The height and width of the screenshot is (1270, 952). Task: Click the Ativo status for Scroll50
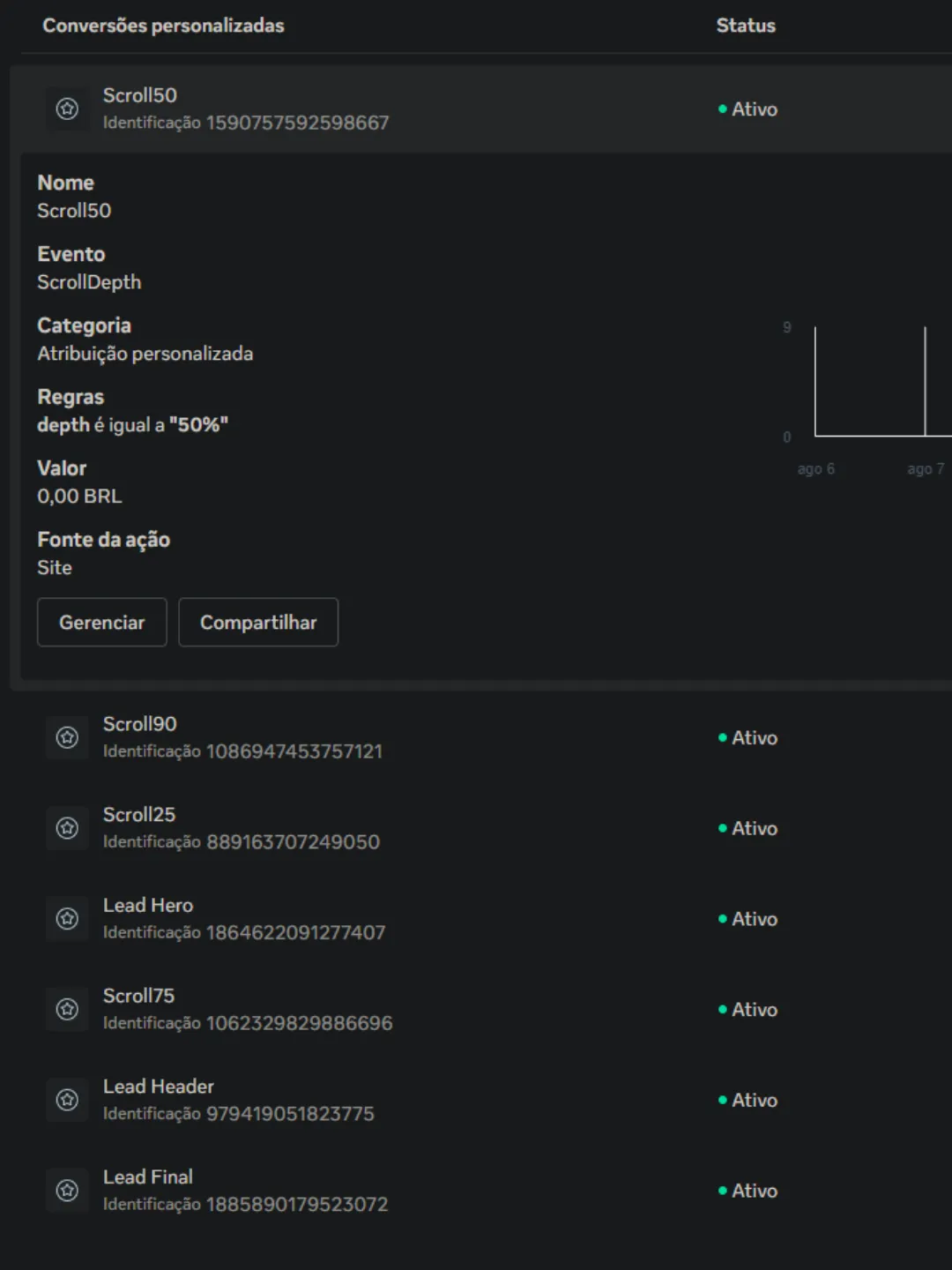click(747, 109)
